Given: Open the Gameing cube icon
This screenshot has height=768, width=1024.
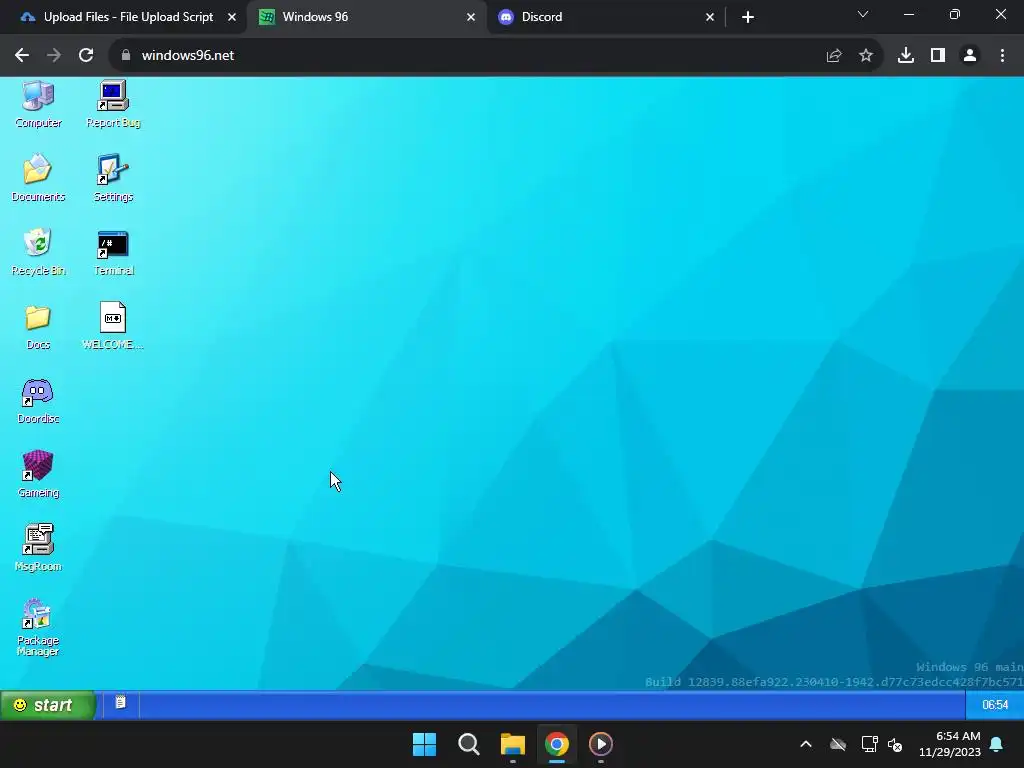Looking at the screenshot, I should click(x=38, y=475).
